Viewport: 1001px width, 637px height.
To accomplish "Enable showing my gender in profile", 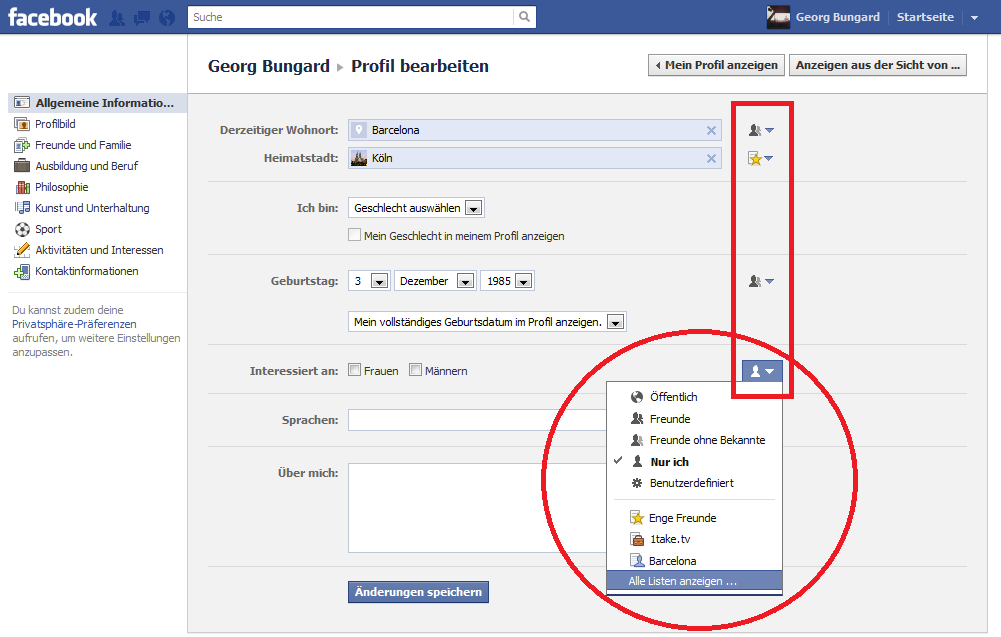I will [x=354, y=236].
